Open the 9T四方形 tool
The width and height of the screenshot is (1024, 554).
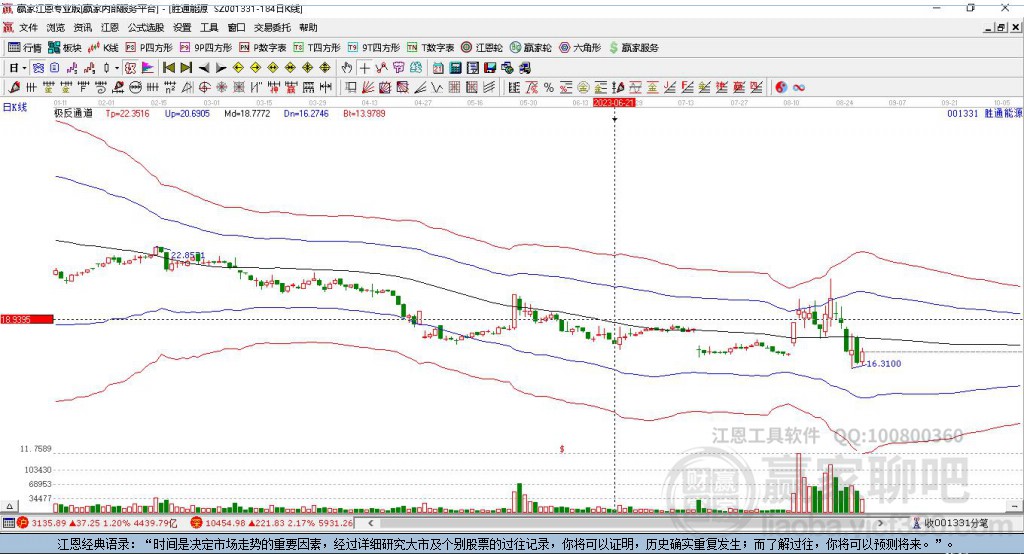click(x=374, y=48)
